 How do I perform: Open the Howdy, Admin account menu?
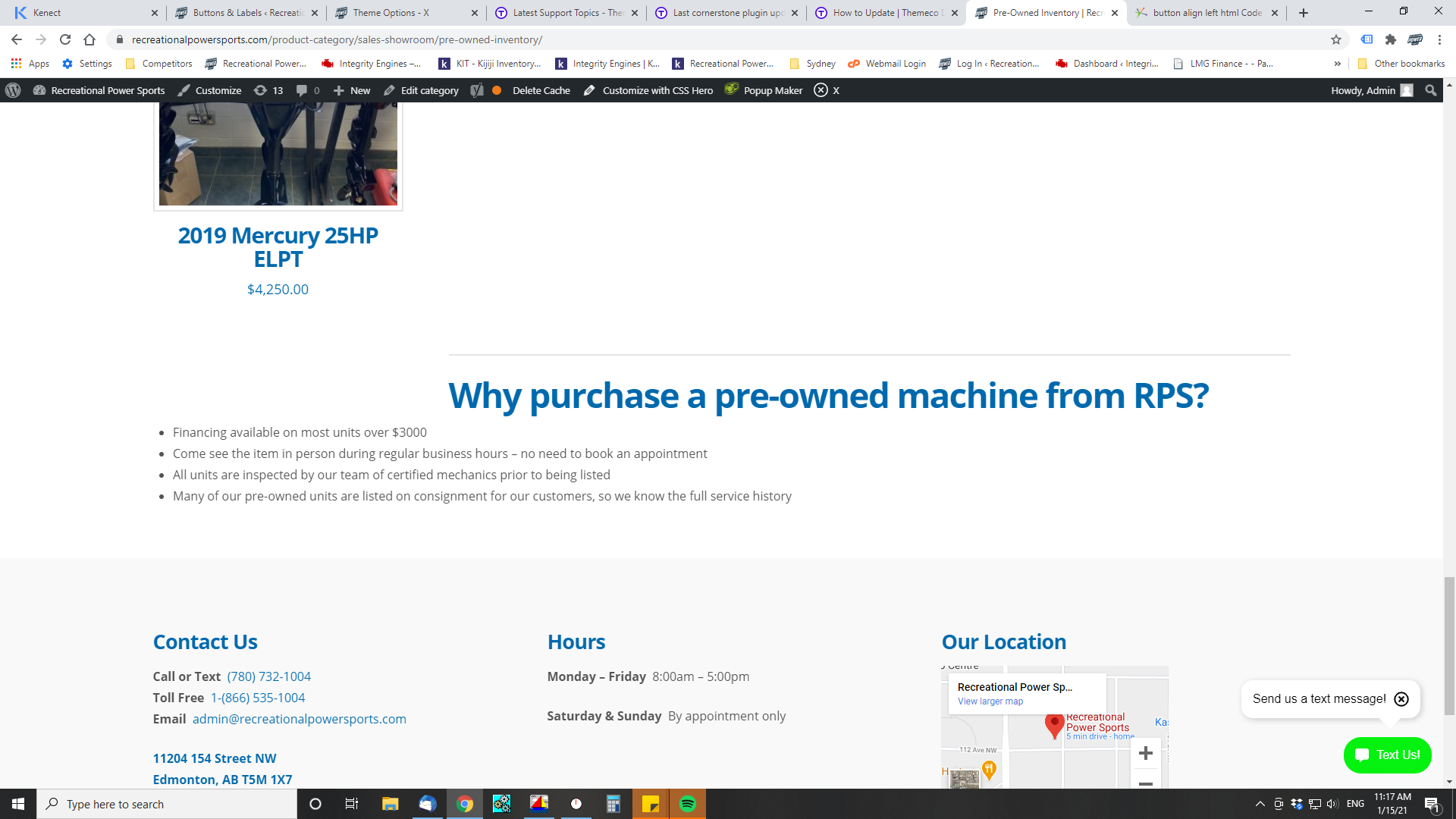pyautogui.click(x=1372, y=90)
